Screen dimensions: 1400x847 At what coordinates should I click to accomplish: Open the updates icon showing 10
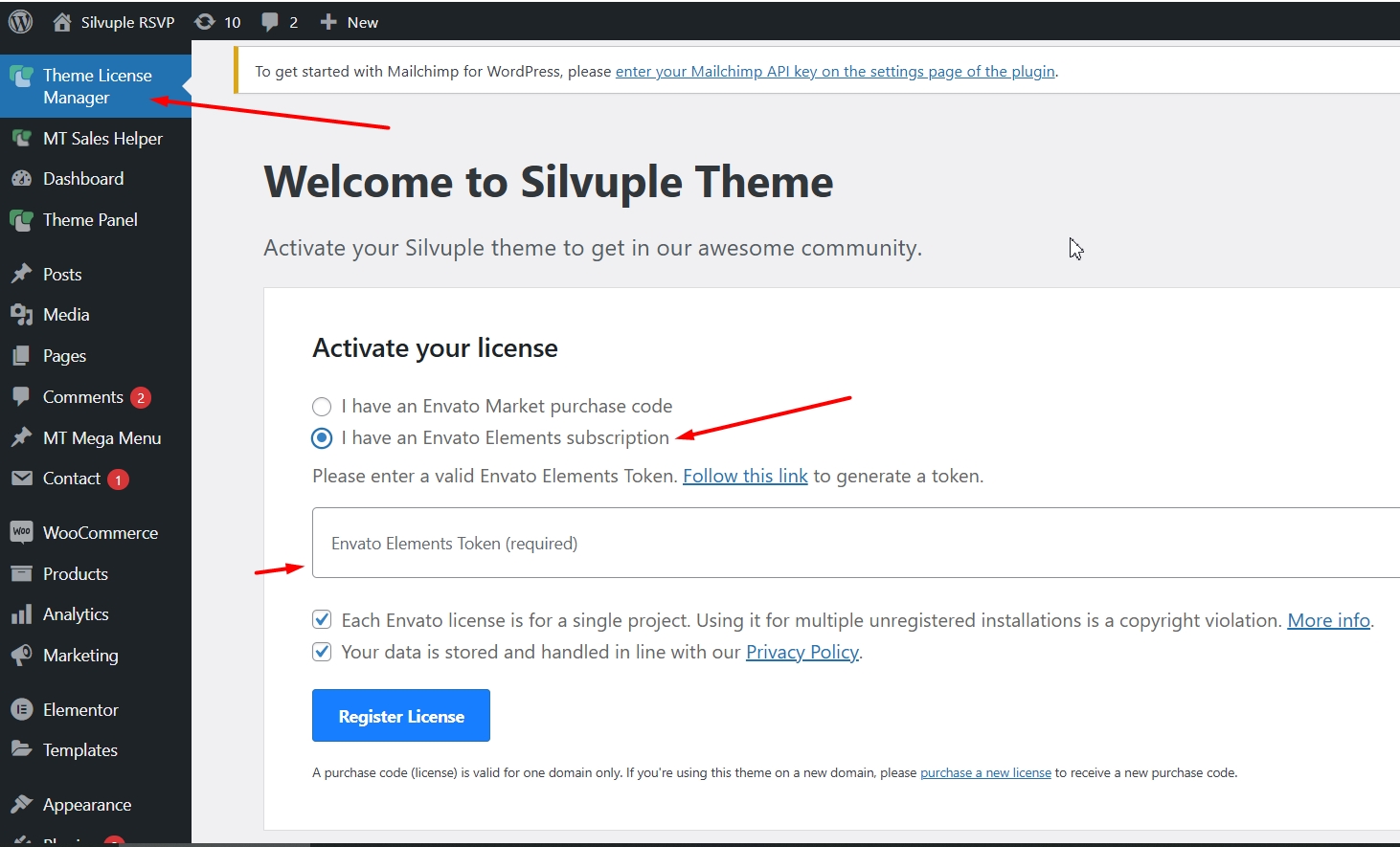point(204,22)
